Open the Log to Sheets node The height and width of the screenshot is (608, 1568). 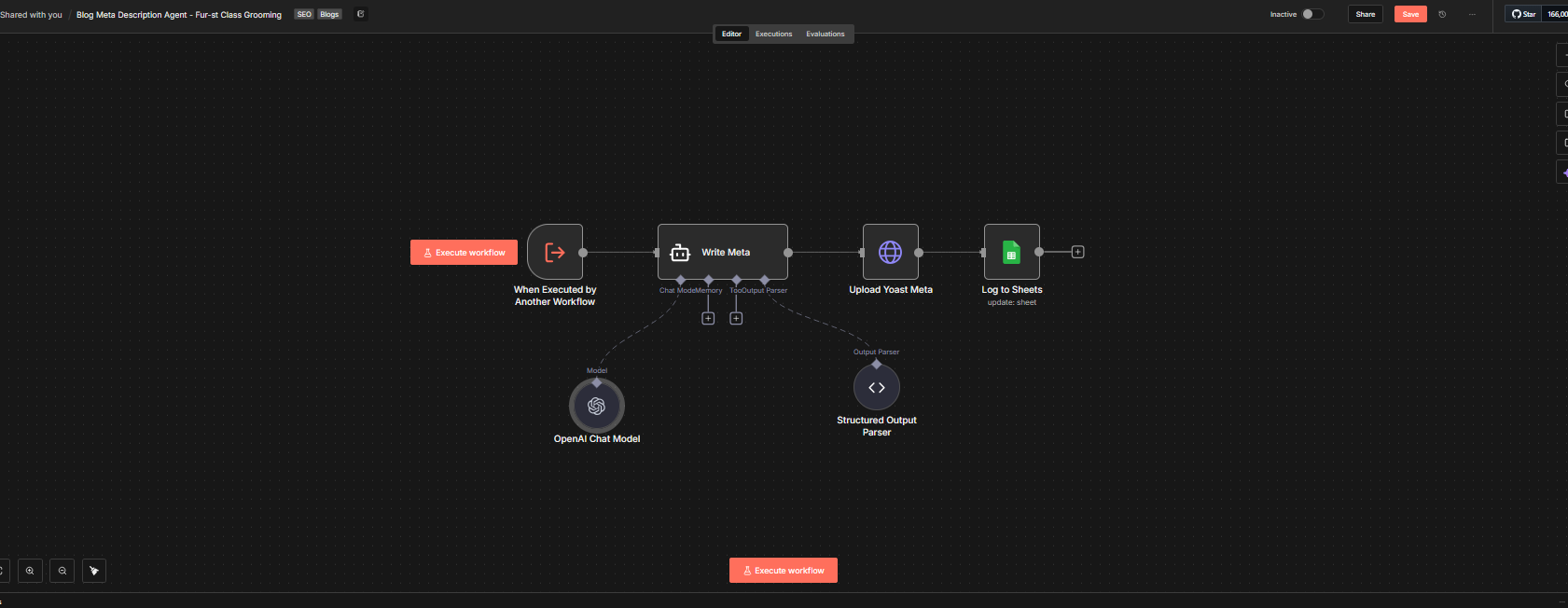(x=1012, y=252)
